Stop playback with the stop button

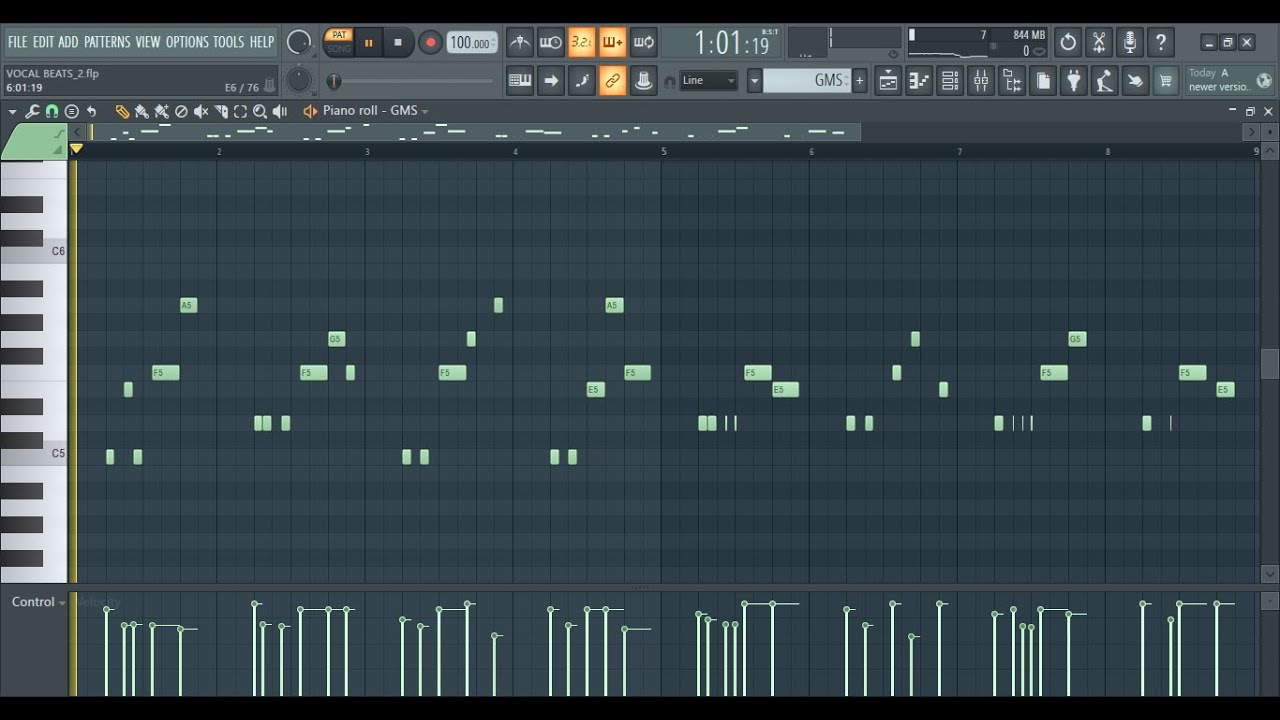coord(398,42)
